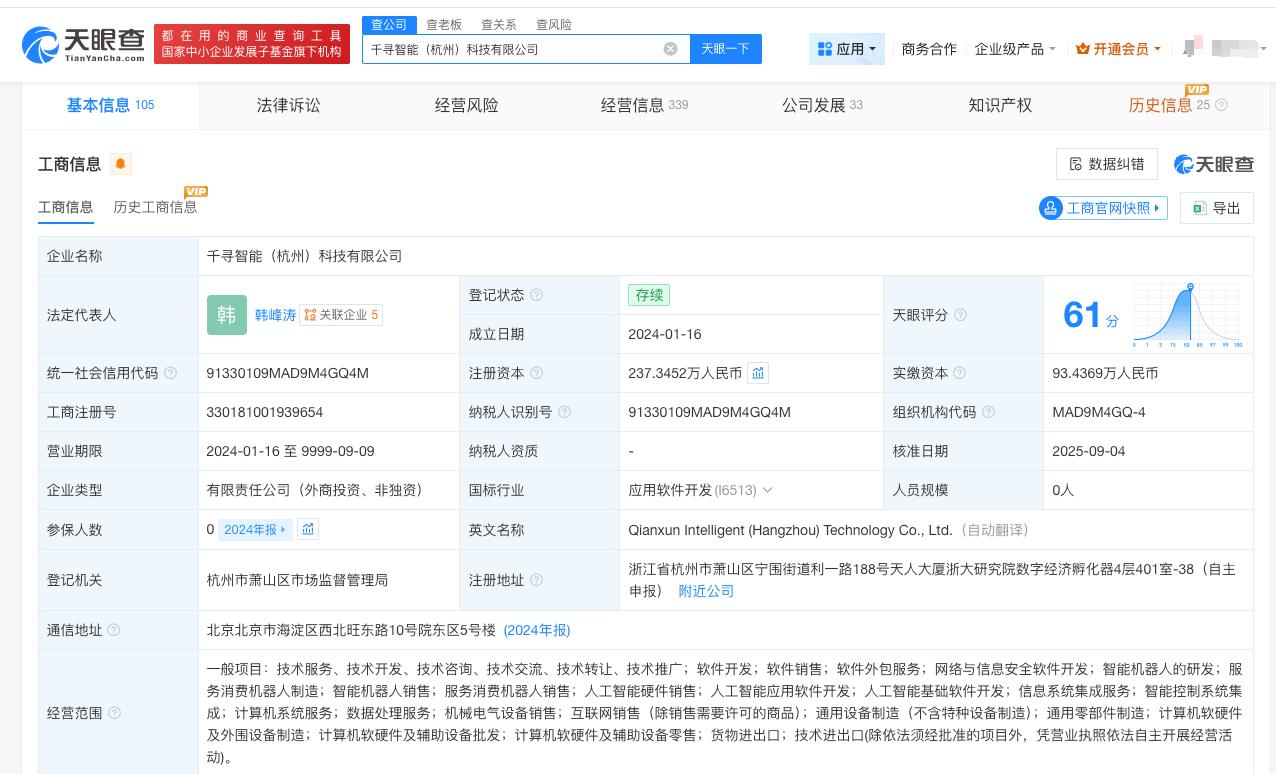Viewport: 1276px width, 774px height.
Task: Click legal representative 韩峰涛 profile link
Action: 275,314
